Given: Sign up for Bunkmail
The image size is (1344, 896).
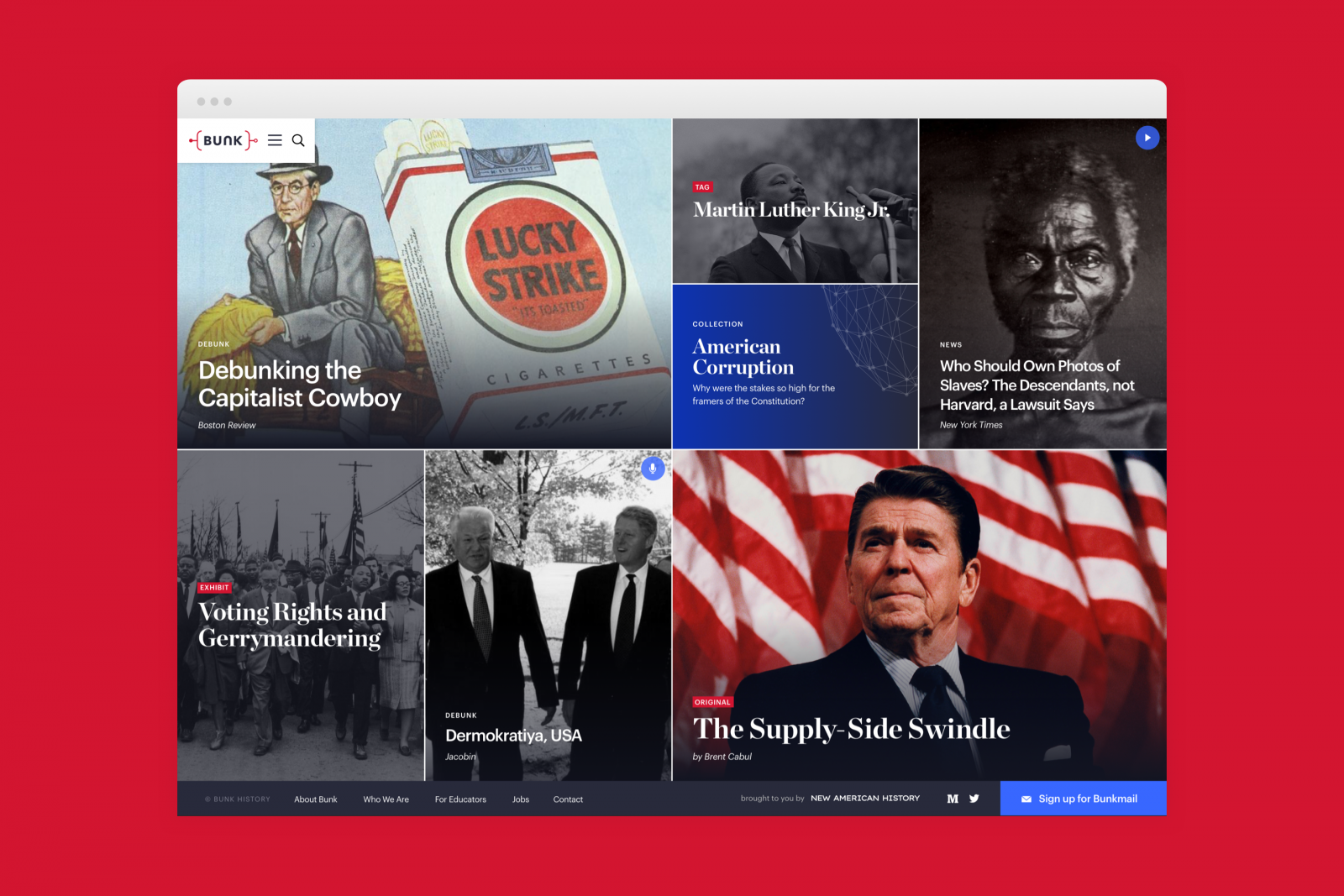Looking at the screenshot, I should tap(1084, 799).
